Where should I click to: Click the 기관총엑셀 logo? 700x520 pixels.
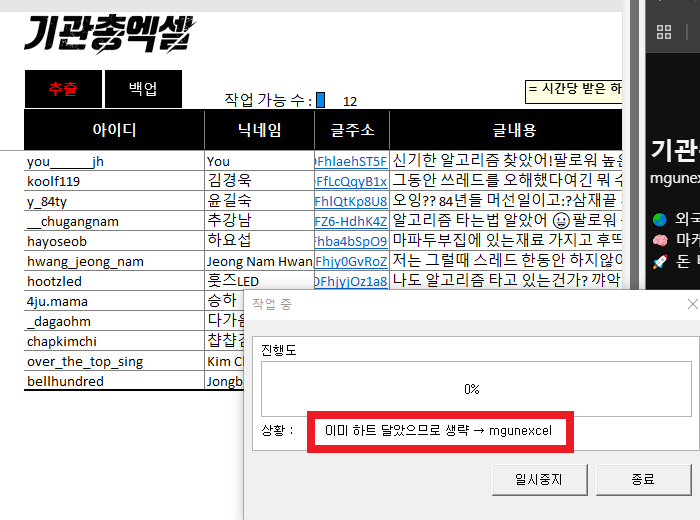click(x=110, y=34)
